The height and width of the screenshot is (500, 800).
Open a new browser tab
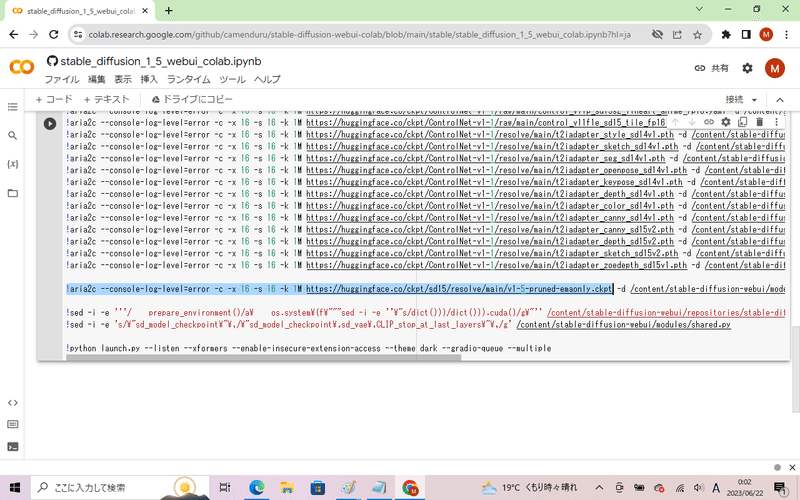point(168,10)
